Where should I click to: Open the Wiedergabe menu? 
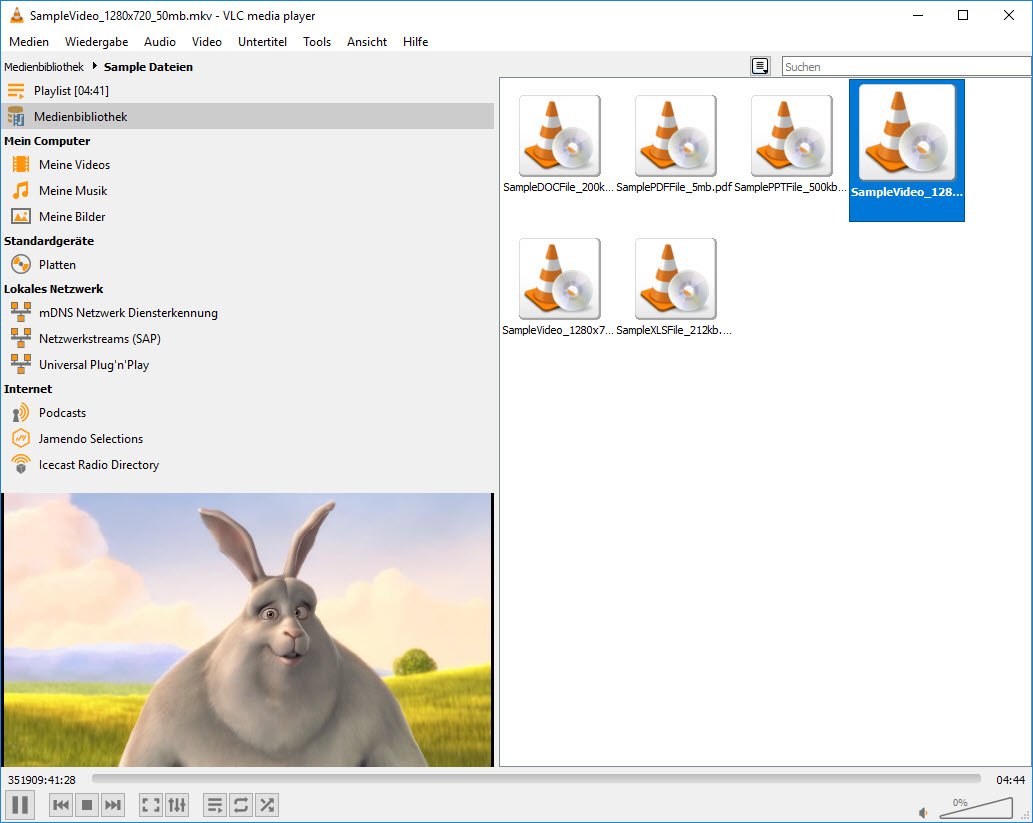[x=96, y=42]
